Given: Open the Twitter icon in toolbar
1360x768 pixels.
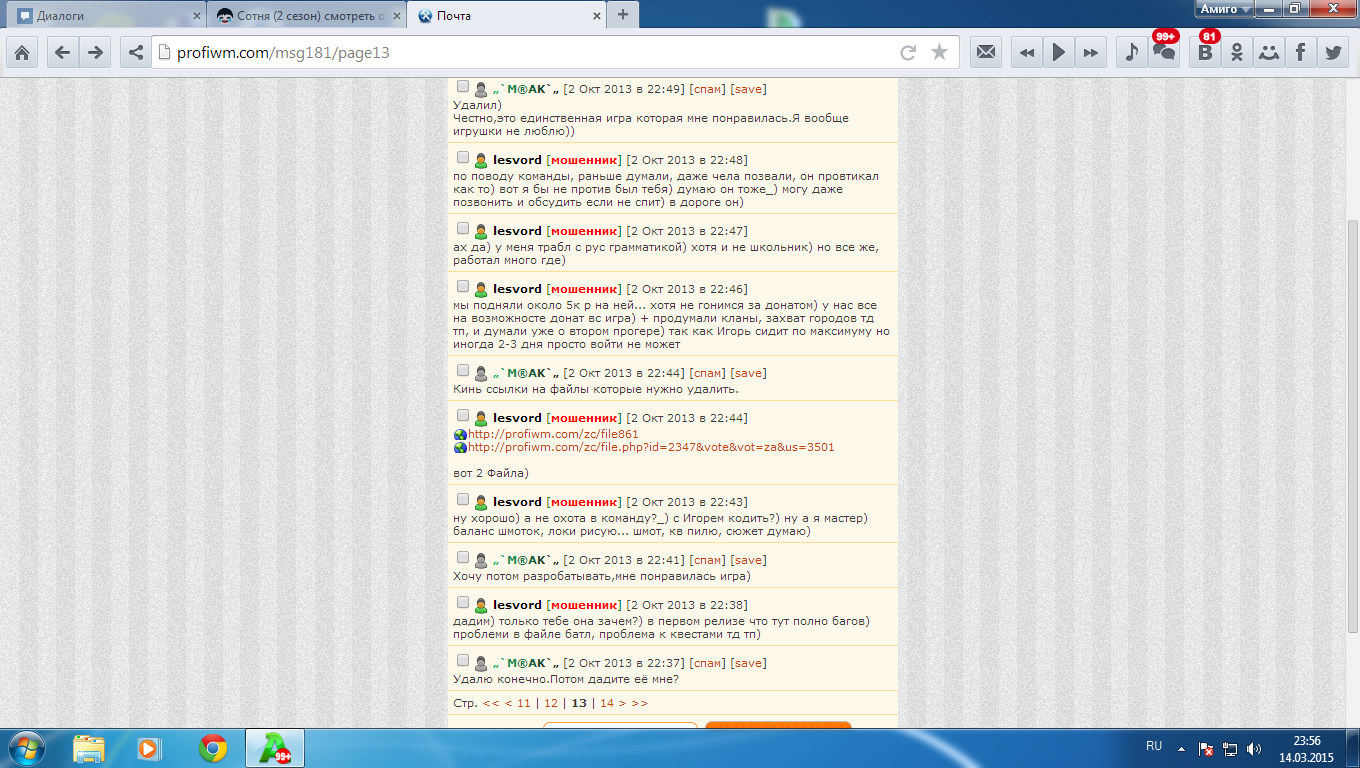Looking at the screenshot, I should [1333, 52].
